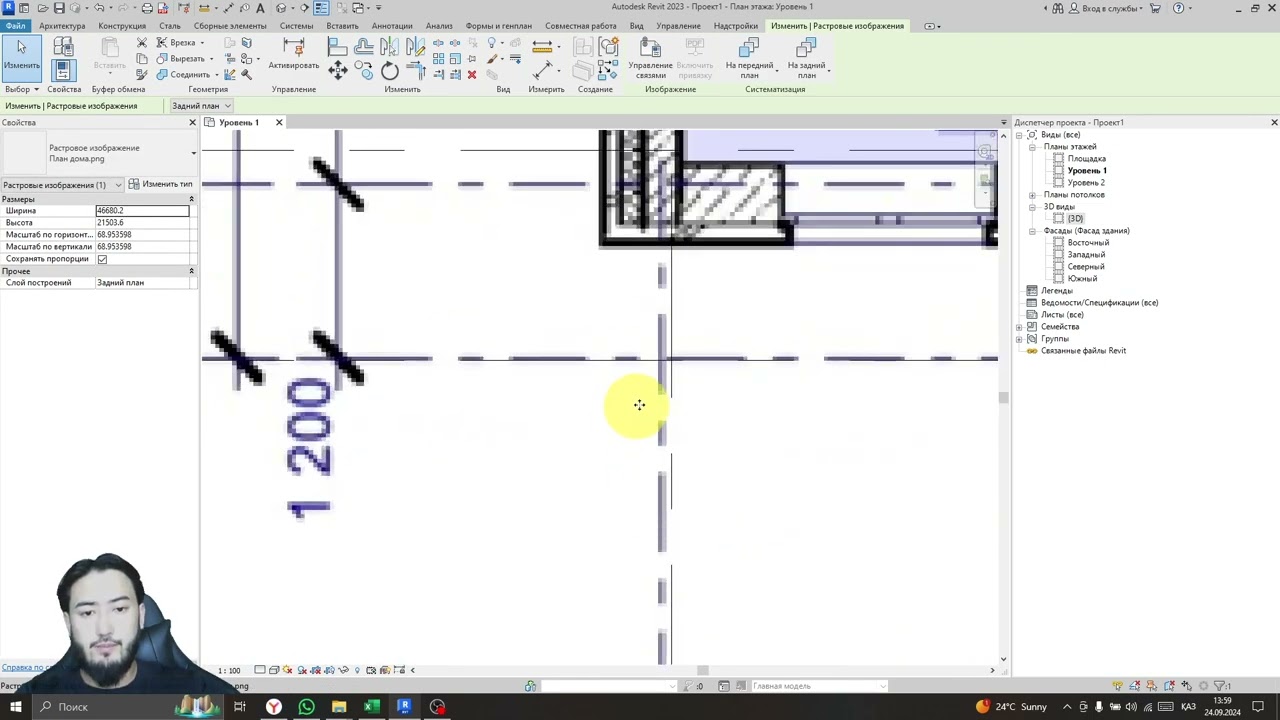Screen dimensions: 1280x720
Task: Switch to the Вставить ribbon tab
Action: point(342,26)
